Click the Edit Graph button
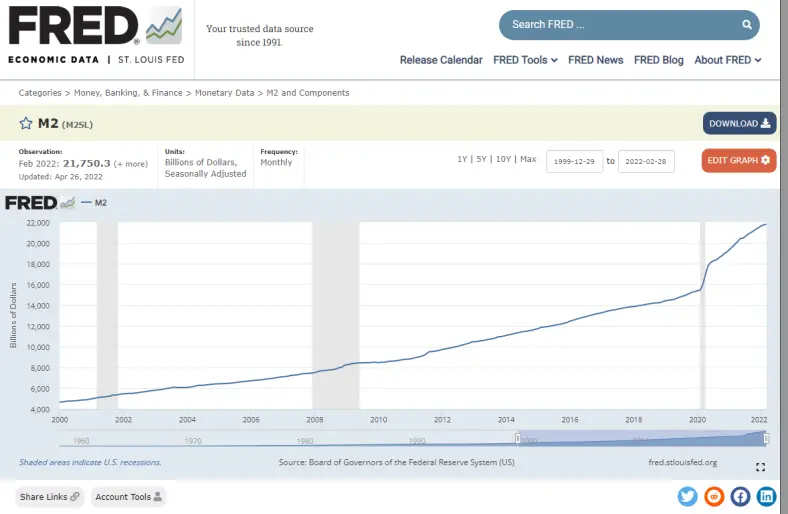The width and height of the screenshot is (788, 514). (739, 160)
